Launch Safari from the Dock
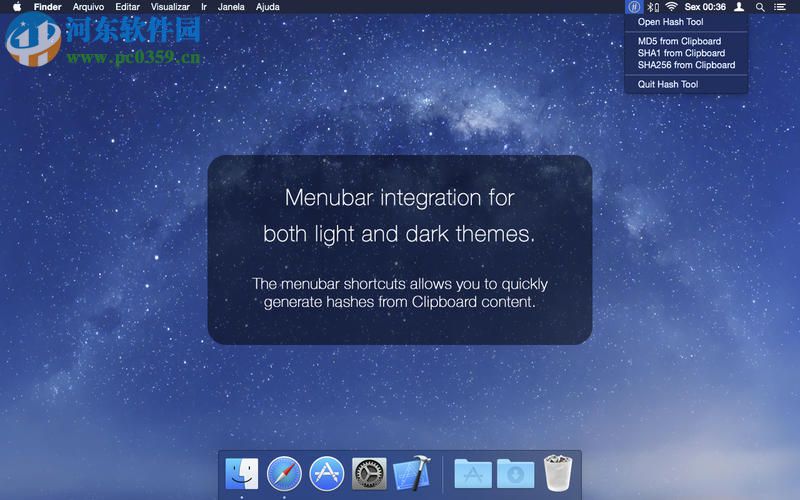 284,473
